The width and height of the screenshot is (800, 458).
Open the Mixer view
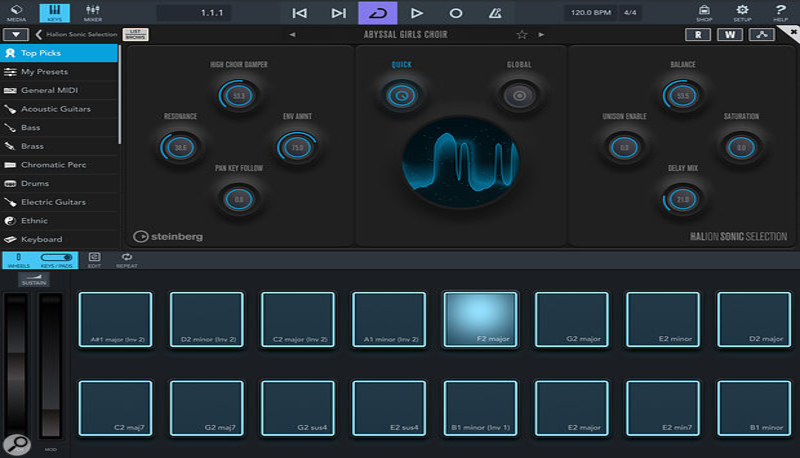93,13
